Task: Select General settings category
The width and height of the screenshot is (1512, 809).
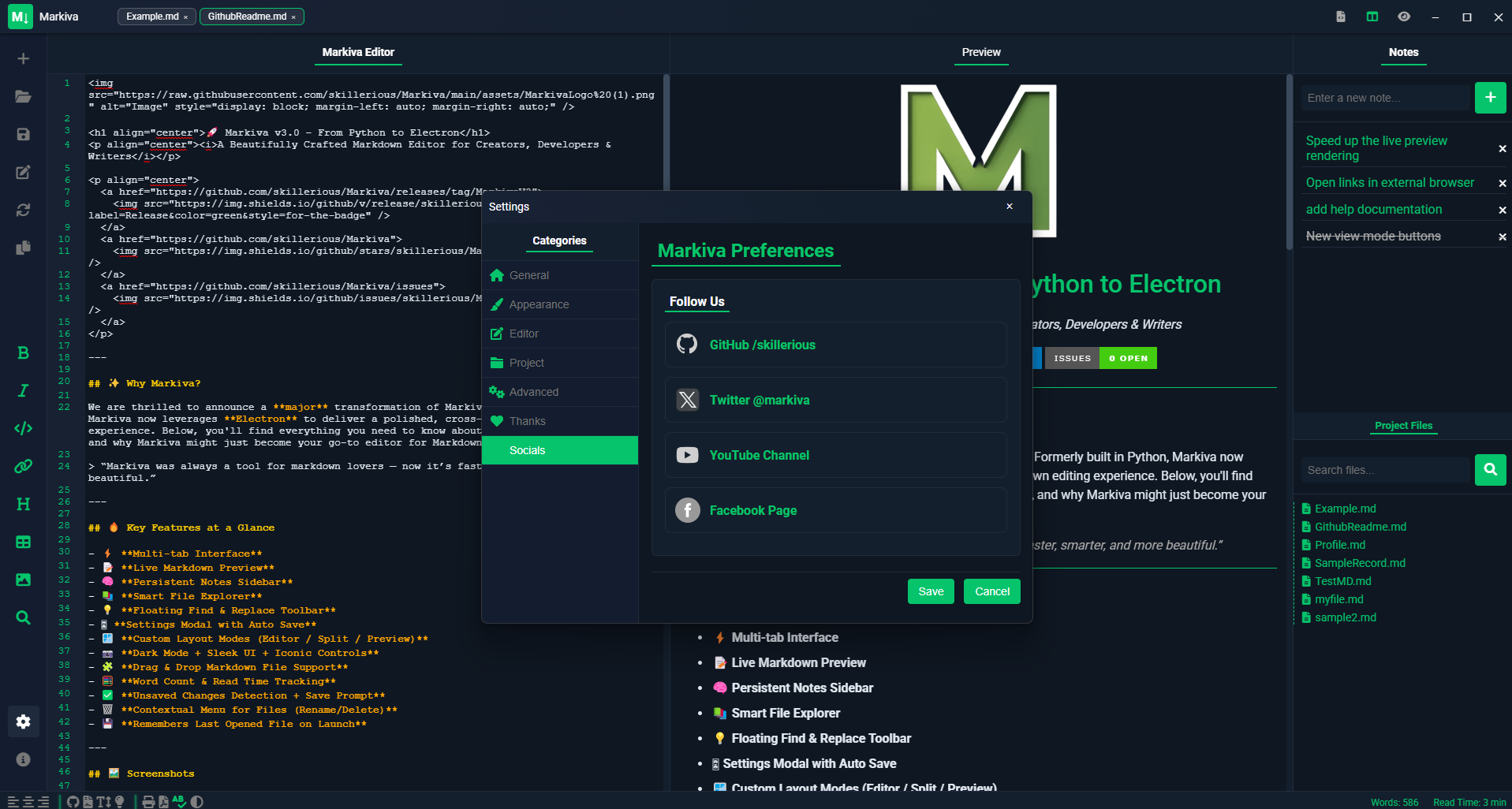Action: tap(560, 275)
